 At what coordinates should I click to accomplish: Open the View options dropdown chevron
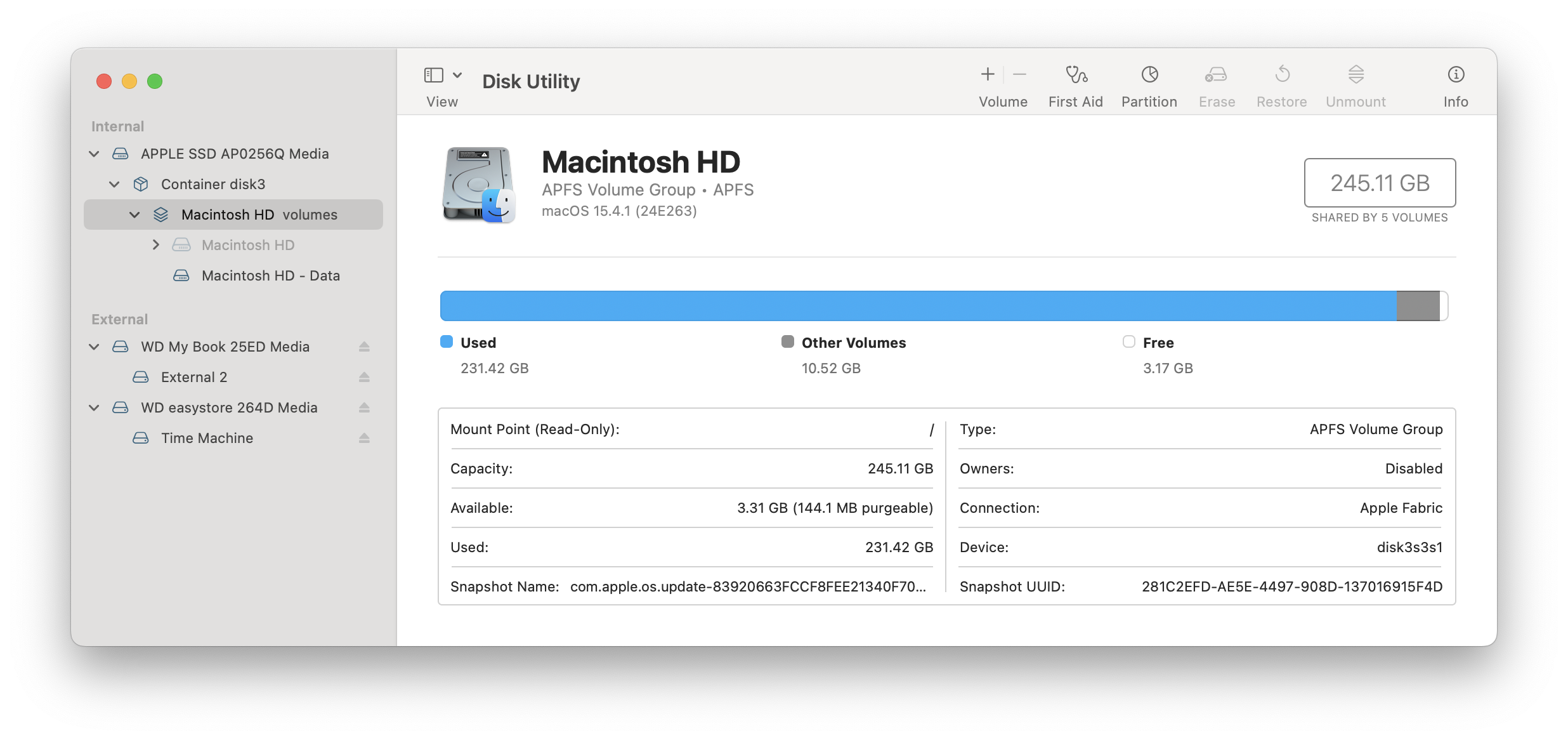tap(457, 76)
